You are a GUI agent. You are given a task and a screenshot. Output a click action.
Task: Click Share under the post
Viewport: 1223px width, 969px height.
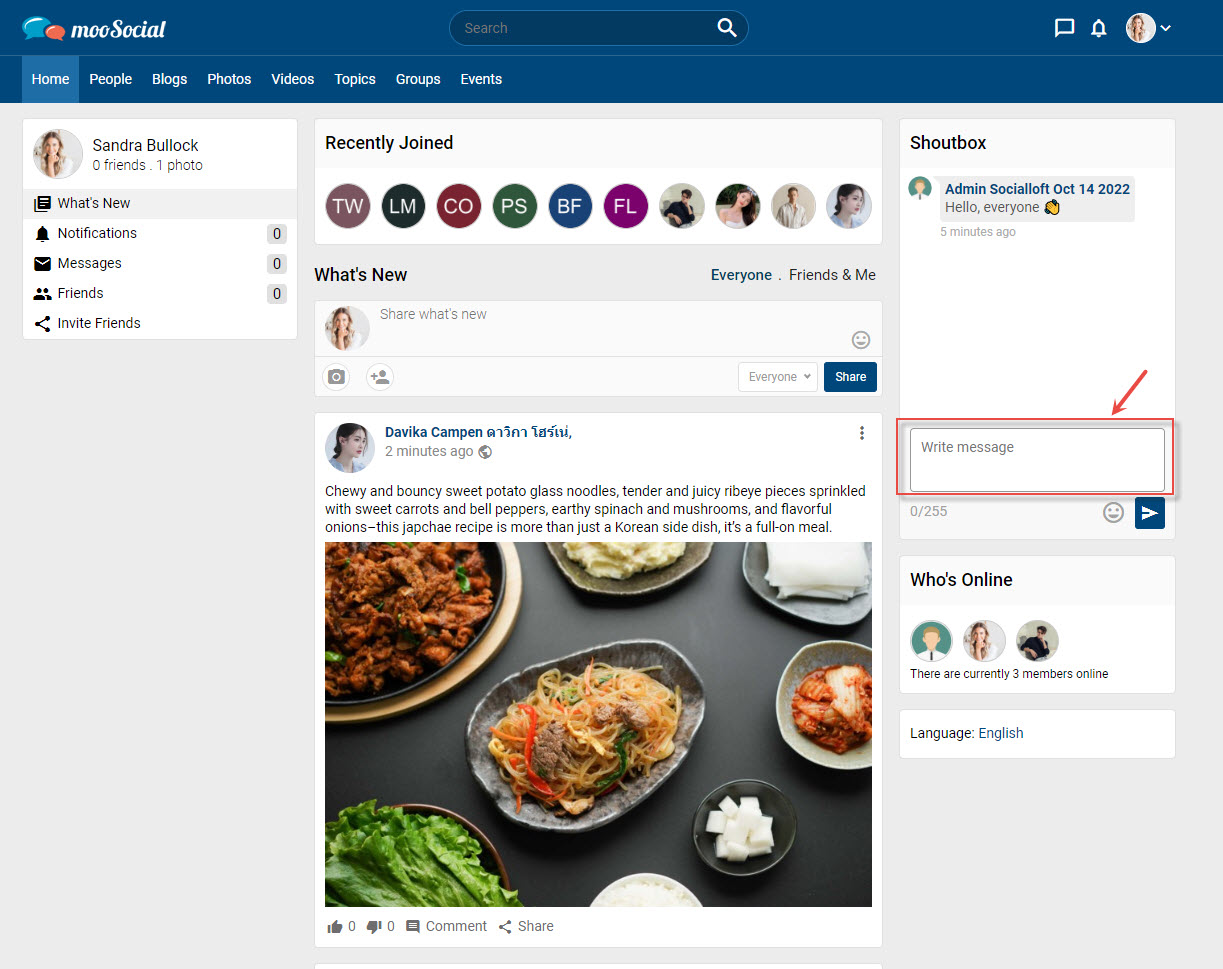click(526, 926)
